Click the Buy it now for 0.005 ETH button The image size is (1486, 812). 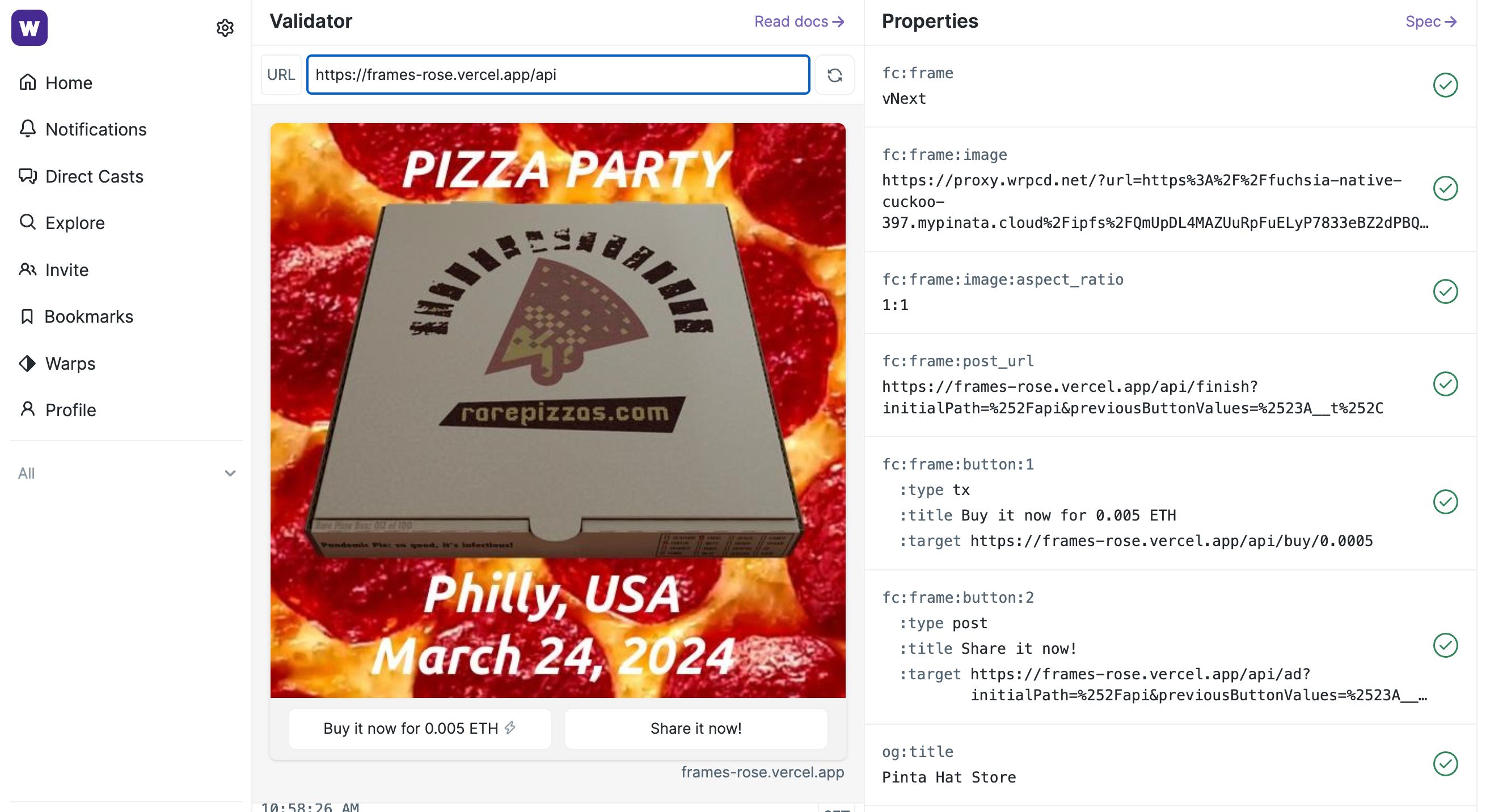tap(419, 728)
